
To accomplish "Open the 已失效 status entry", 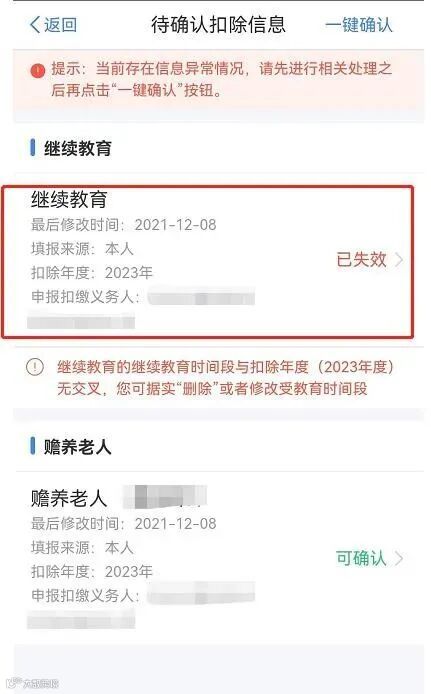I will pyautogui.click(x=362, y=259).
